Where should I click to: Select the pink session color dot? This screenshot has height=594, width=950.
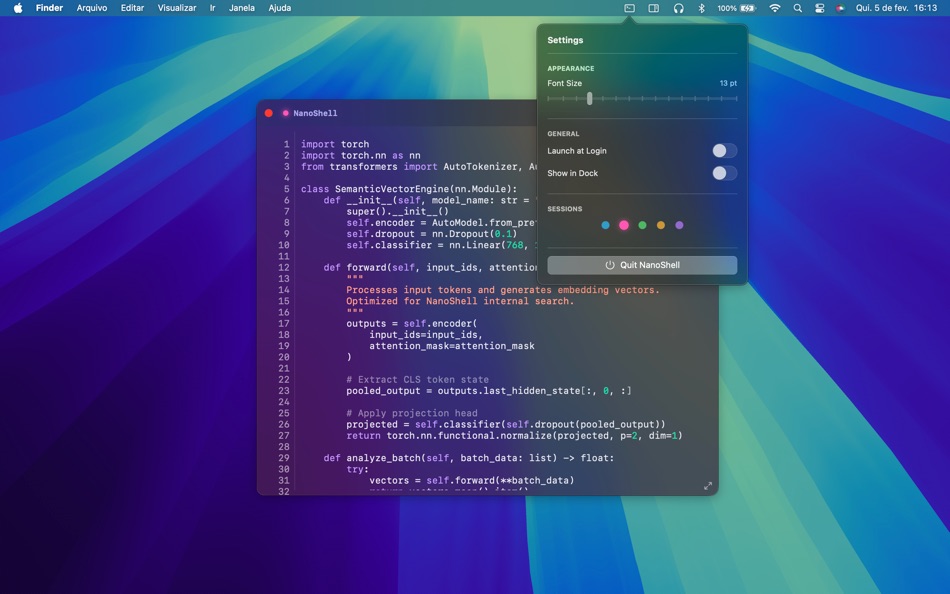tap(623, 225)
